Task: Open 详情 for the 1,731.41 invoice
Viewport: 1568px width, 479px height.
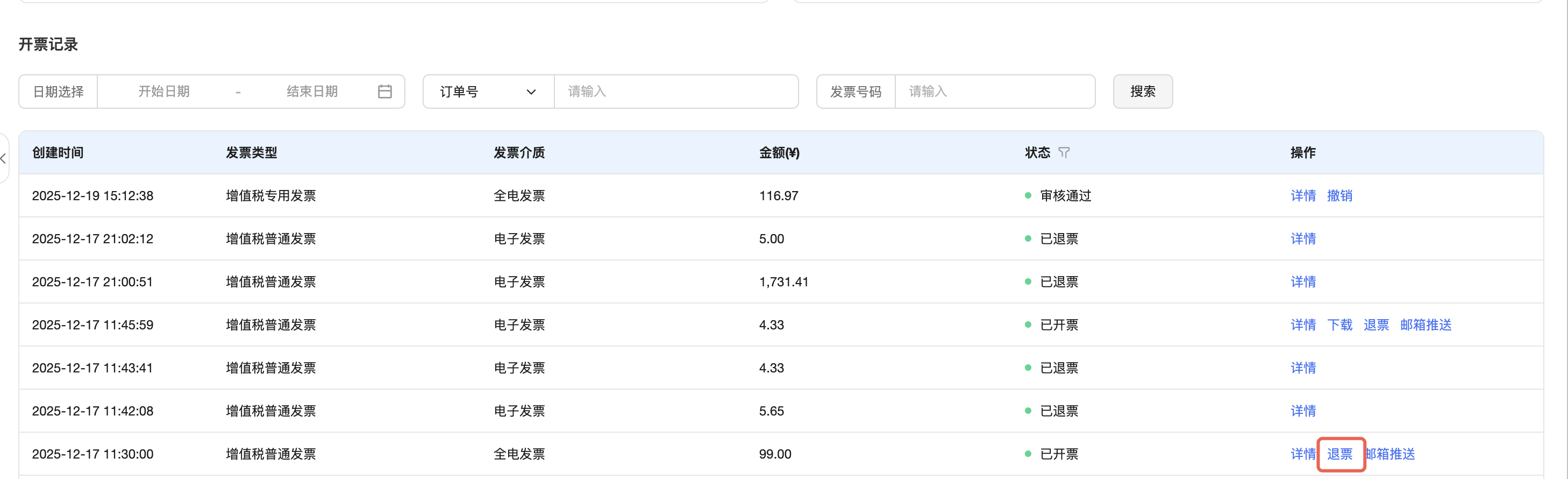Action: pos(1302,281)
